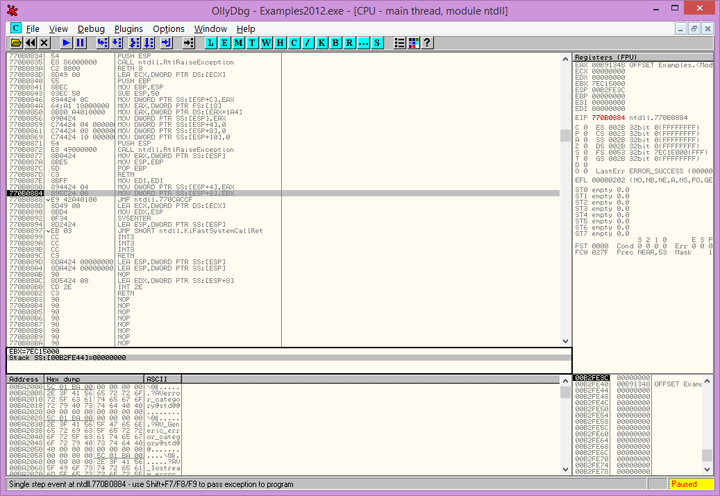Click disassembly pane scrollbar thumb
The height and width of the screenshot is (496, 720).
click(x=565, y=136)
